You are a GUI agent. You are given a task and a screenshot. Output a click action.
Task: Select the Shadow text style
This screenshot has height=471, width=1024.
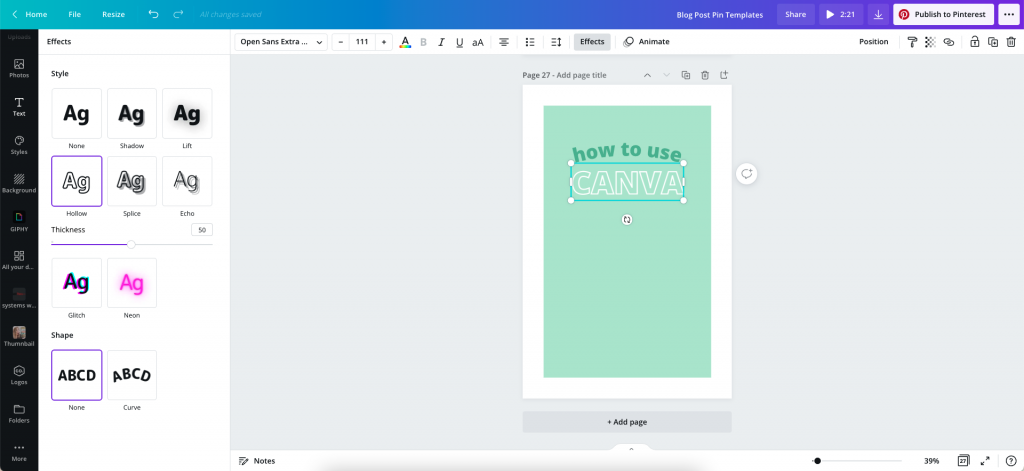131,114
